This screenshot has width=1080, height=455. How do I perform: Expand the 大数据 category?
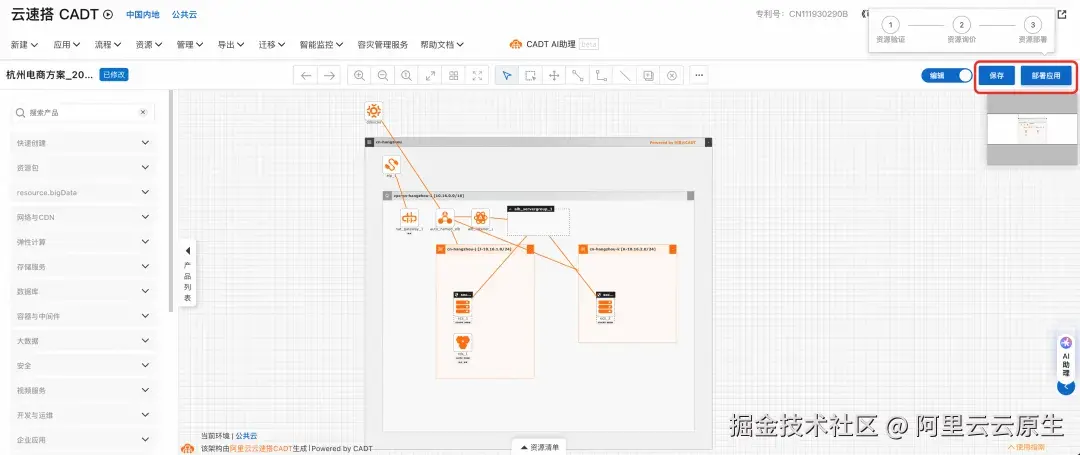click(83, 341)
